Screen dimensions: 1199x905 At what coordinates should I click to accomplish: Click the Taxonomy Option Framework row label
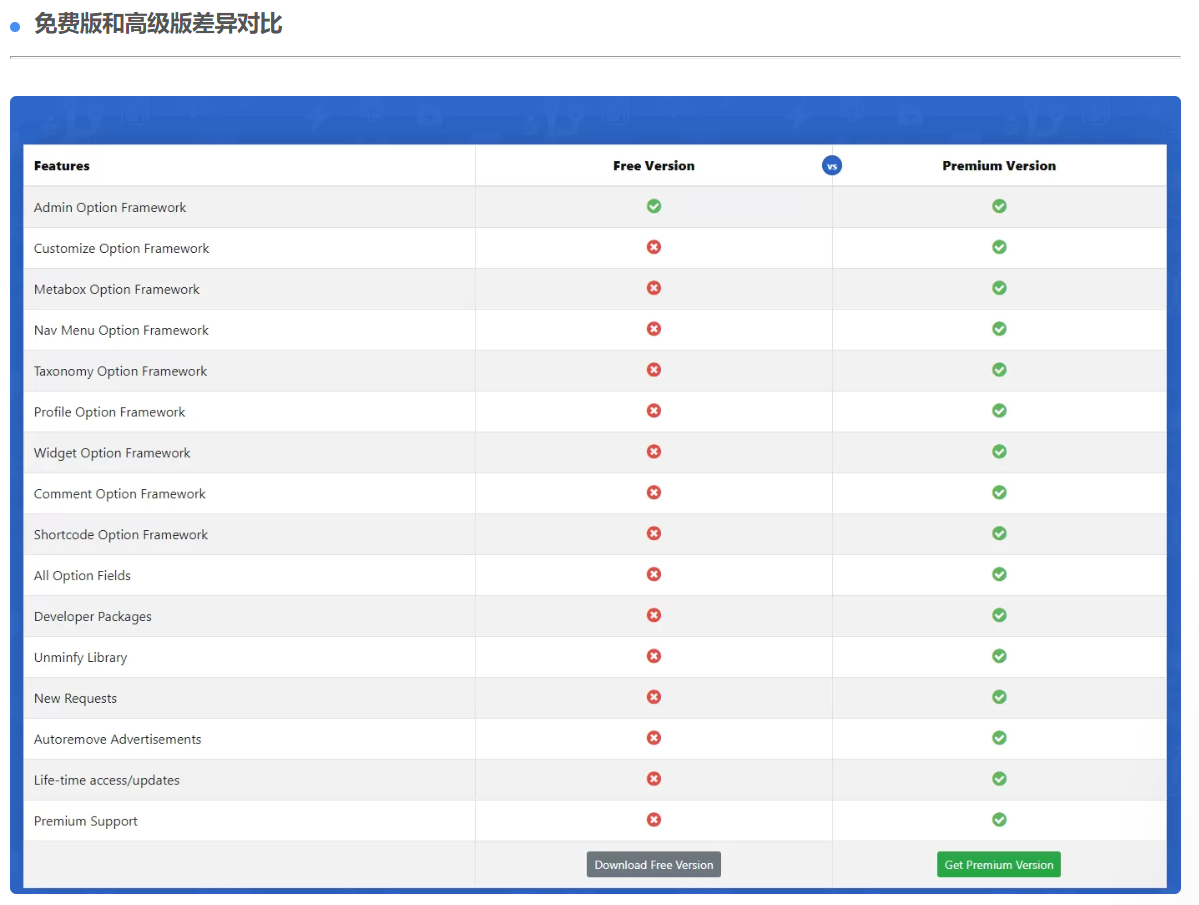point(120,370)
